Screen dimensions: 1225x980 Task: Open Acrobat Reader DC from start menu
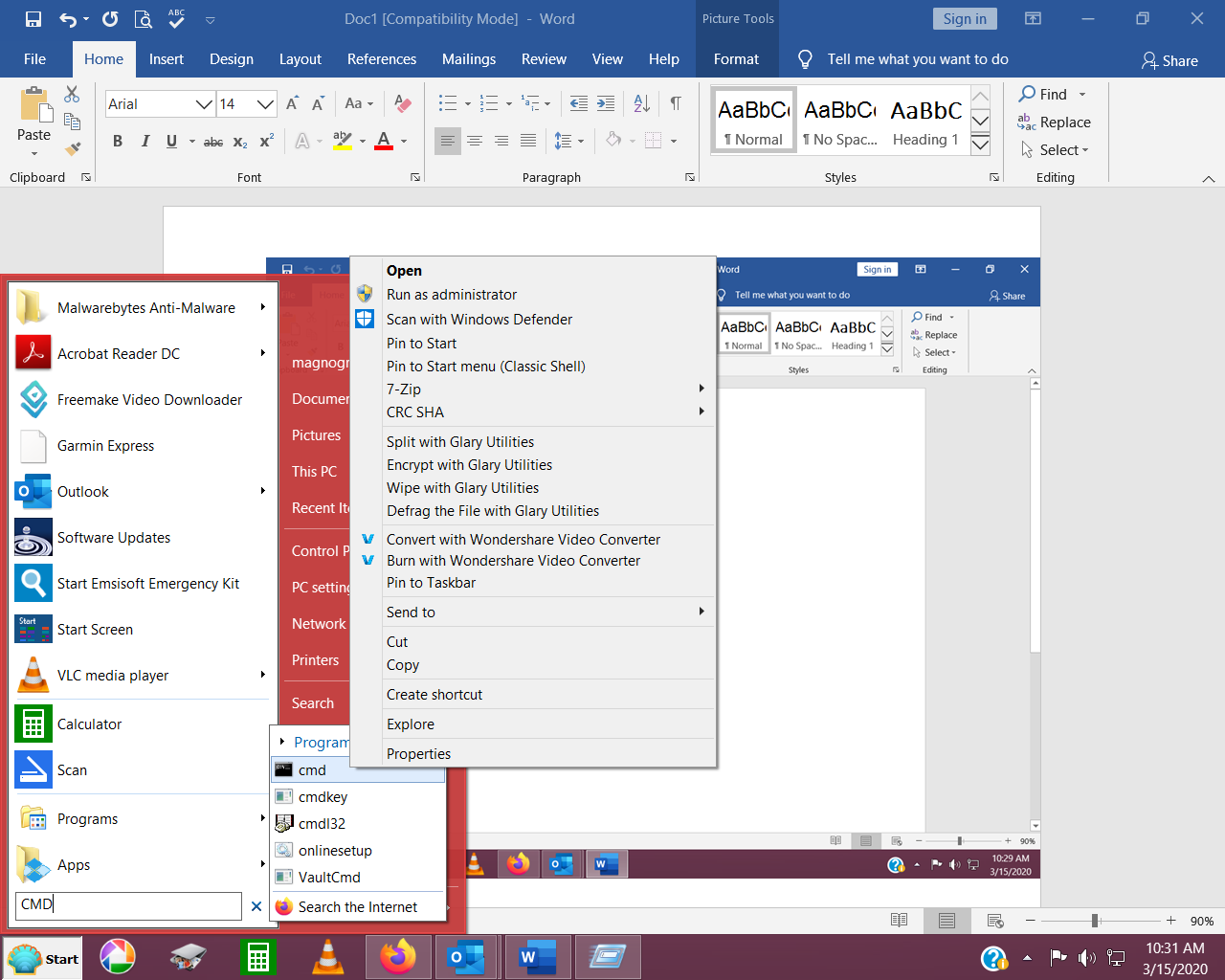pos(141,353)
